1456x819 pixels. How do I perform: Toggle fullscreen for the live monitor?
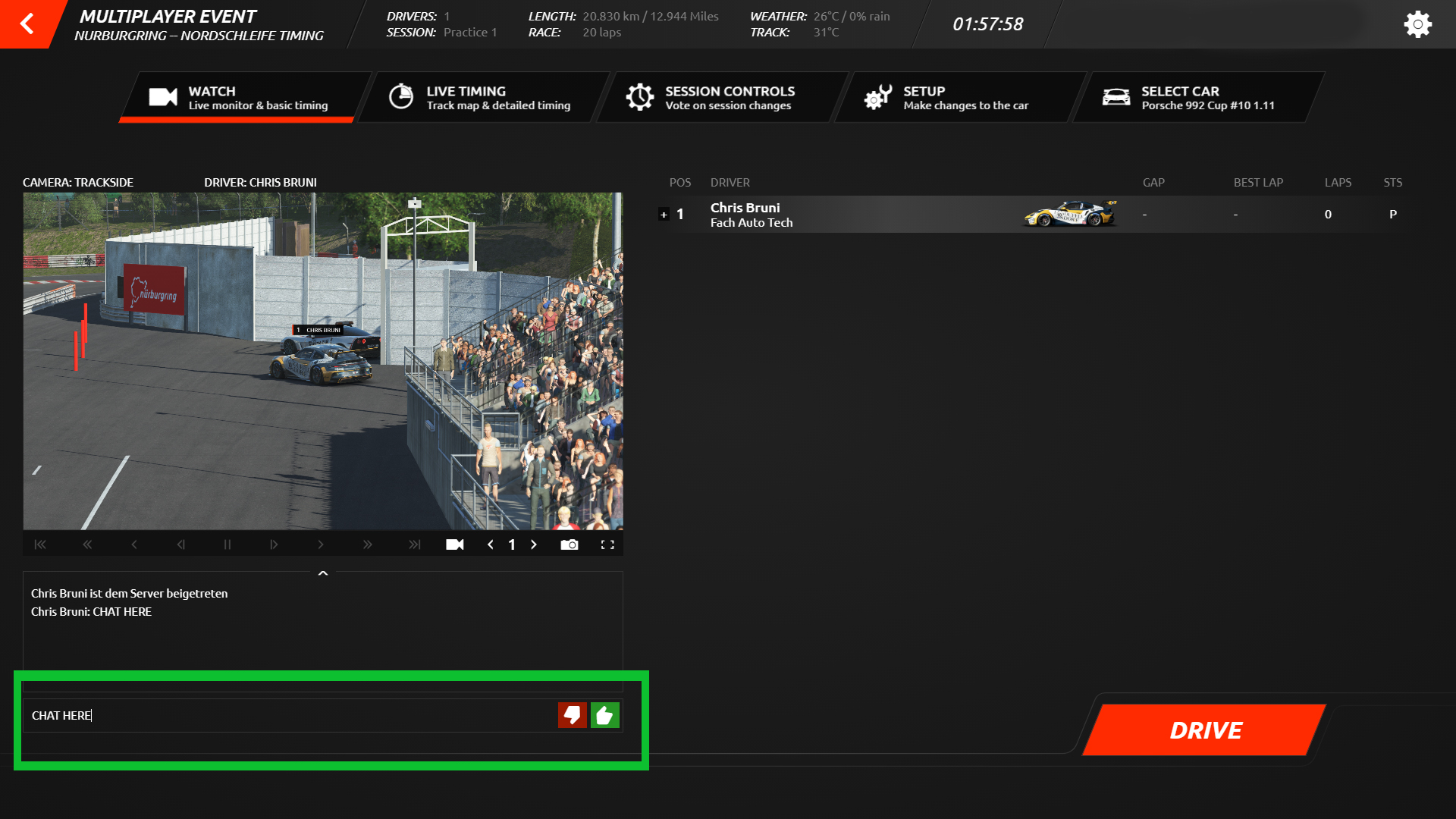point(607,544)
